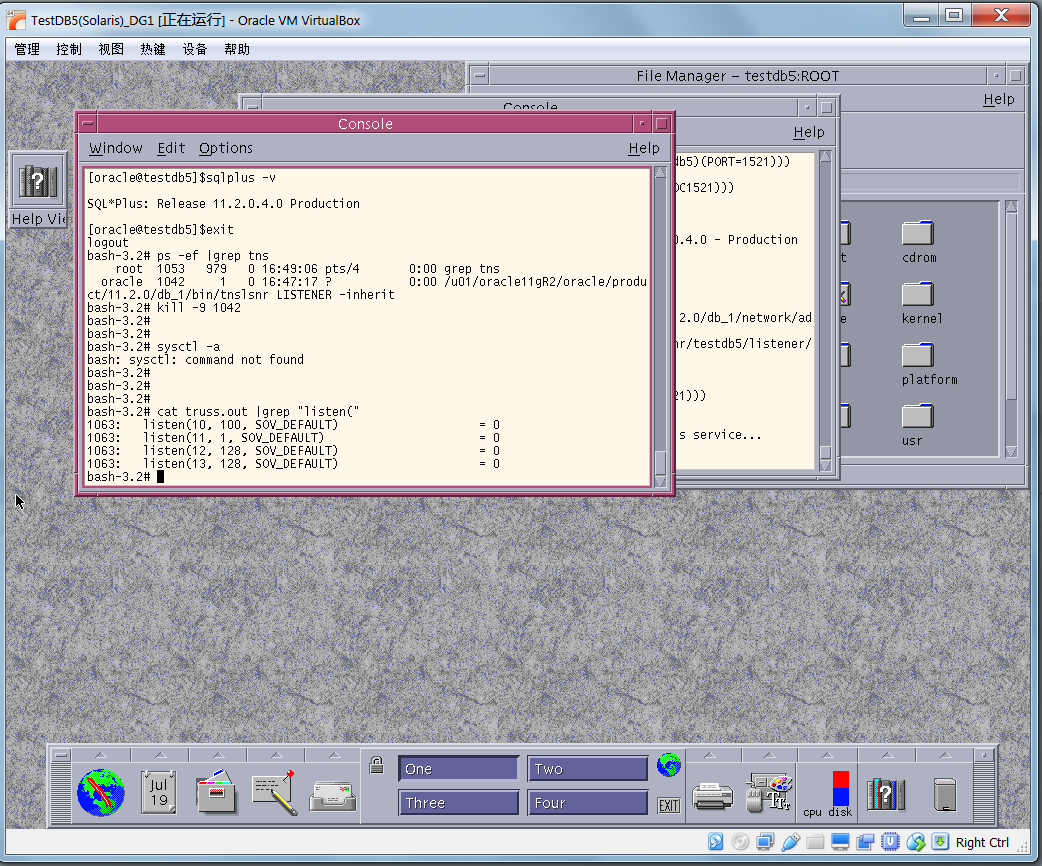The height and width of the screenshot is (866, 1042).
Task: Switch to workspace One
Action: pyautogui.click(x=458, y=769)
